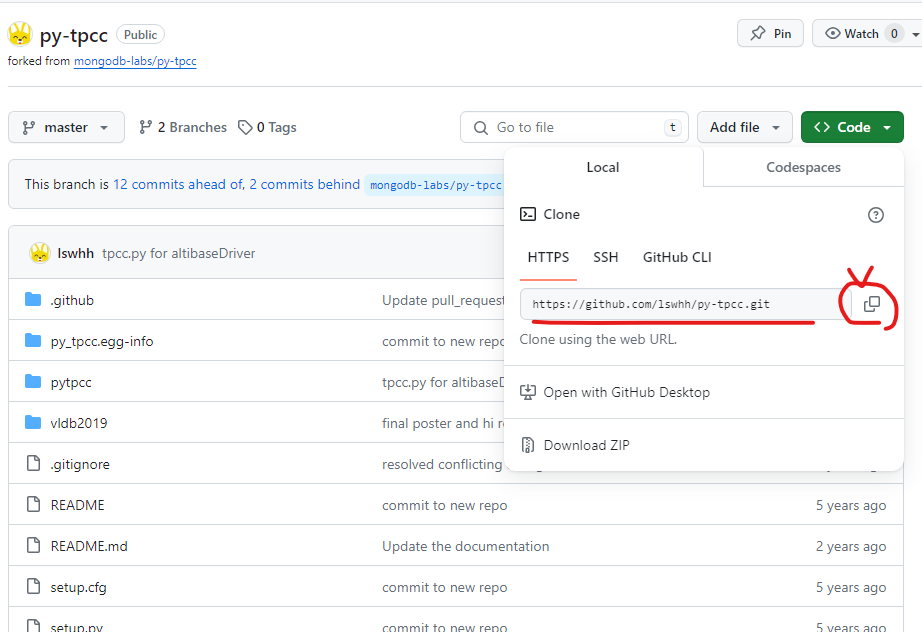Click the help question mark in Clone panel

(x=875, y=214)
